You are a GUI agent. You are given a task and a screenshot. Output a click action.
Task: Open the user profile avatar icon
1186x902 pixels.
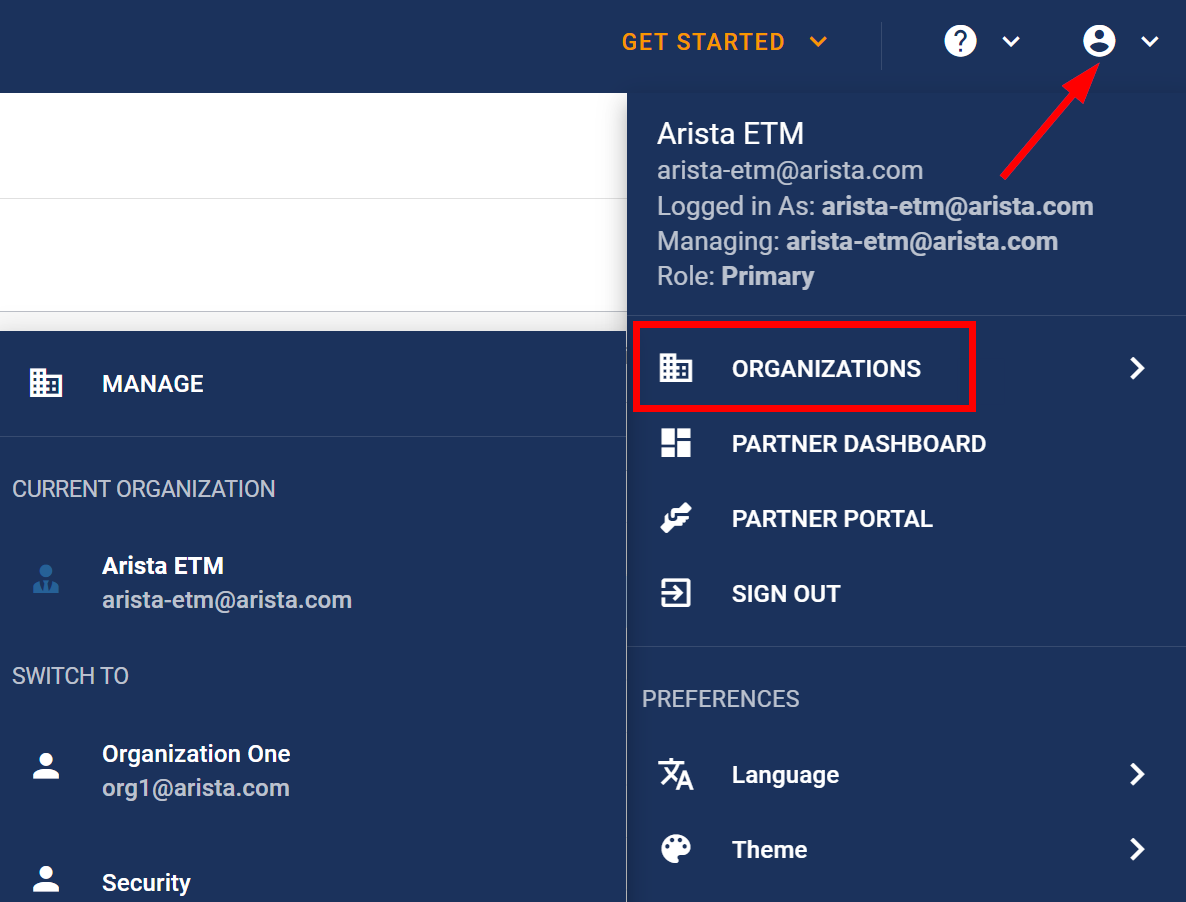[1099, 41]
